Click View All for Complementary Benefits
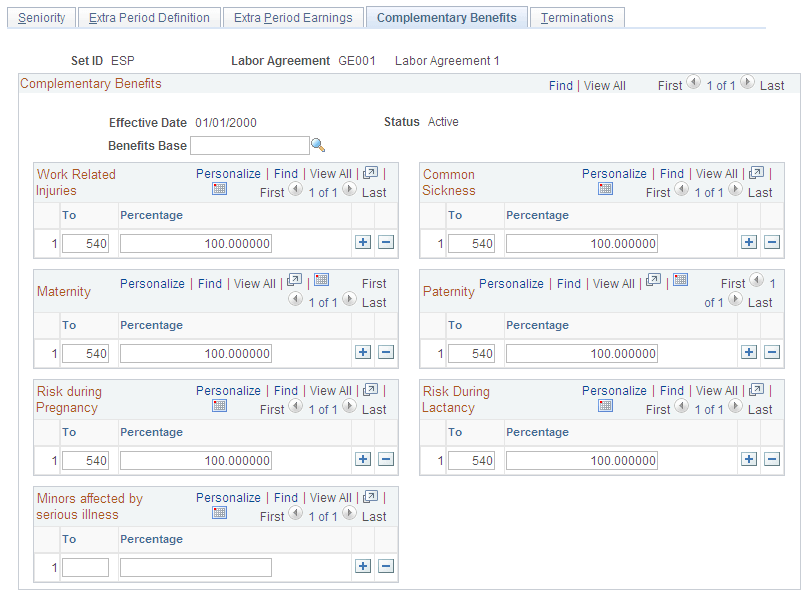Image resolution: width=811 pixels, height=599 pixels. (604, 85)
